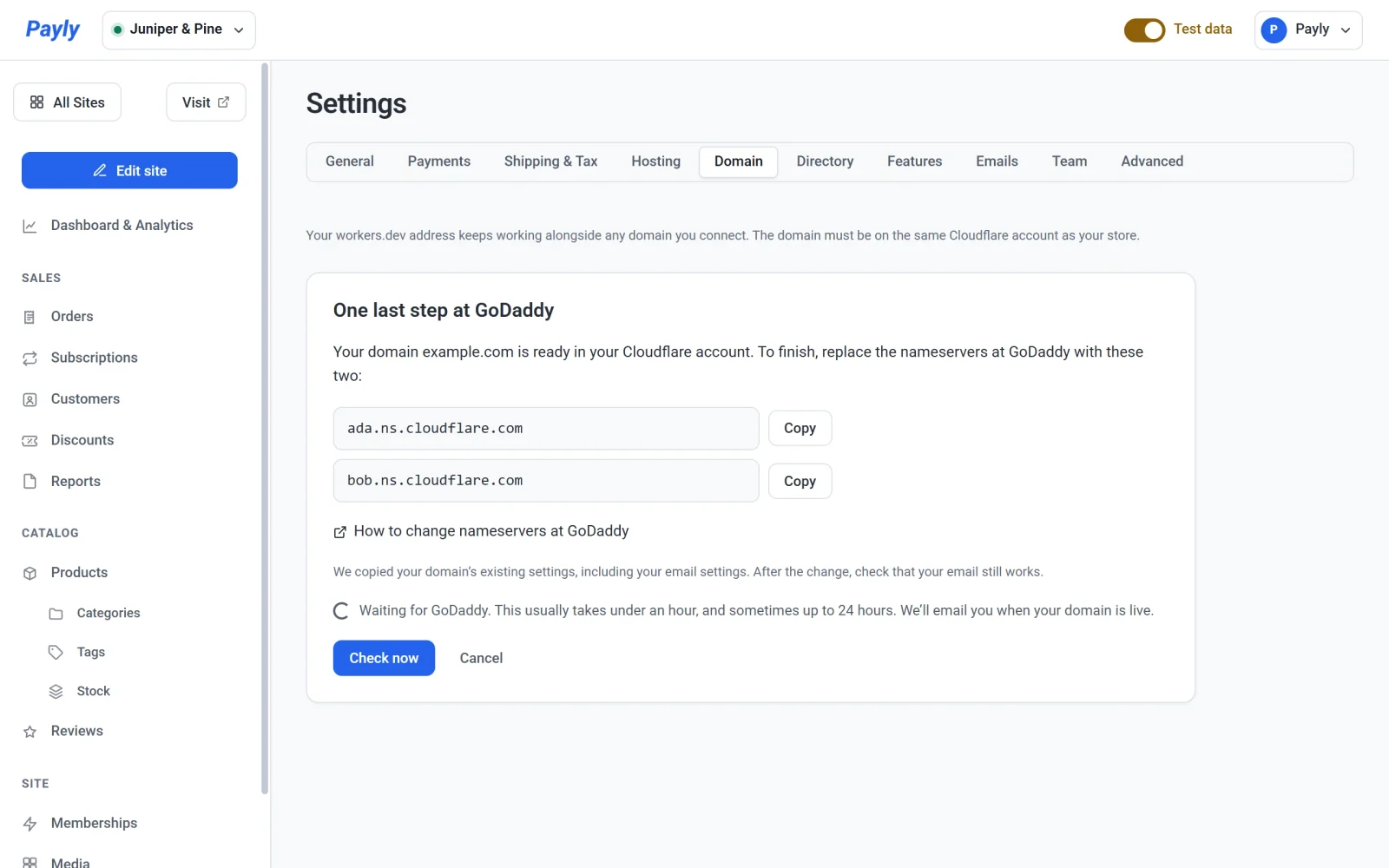Click the Reviews star icon
This screenshot has width=1389, height=868.
[30, 732]
